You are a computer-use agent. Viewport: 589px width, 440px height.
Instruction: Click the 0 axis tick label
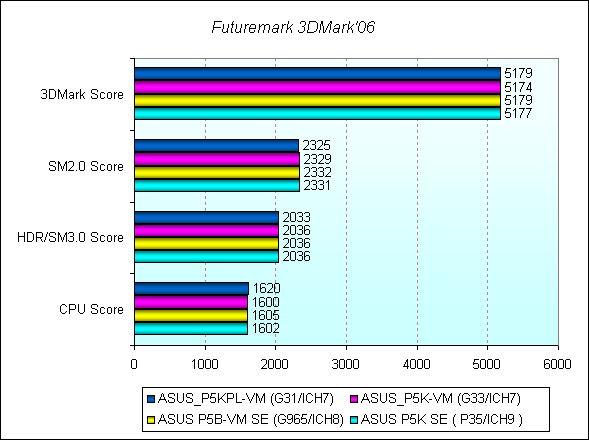(134, 364)
